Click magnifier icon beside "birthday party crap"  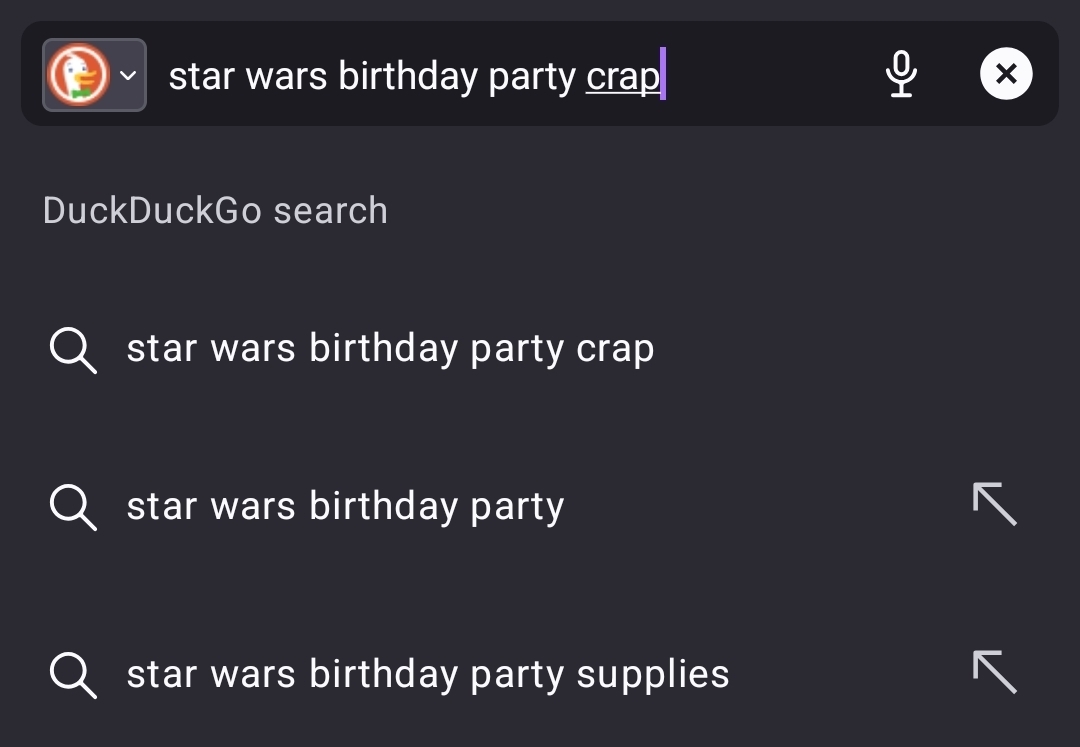[x=73, y=349]
